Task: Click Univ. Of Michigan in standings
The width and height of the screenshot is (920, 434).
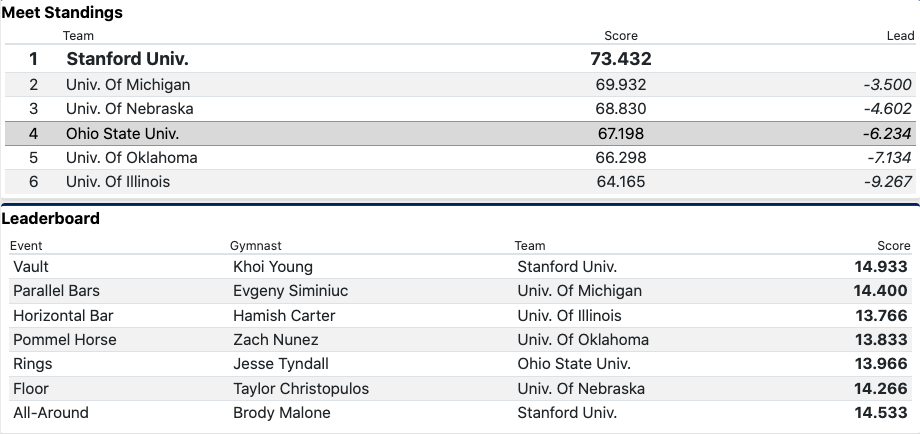Action: click(x=128, y=85)
